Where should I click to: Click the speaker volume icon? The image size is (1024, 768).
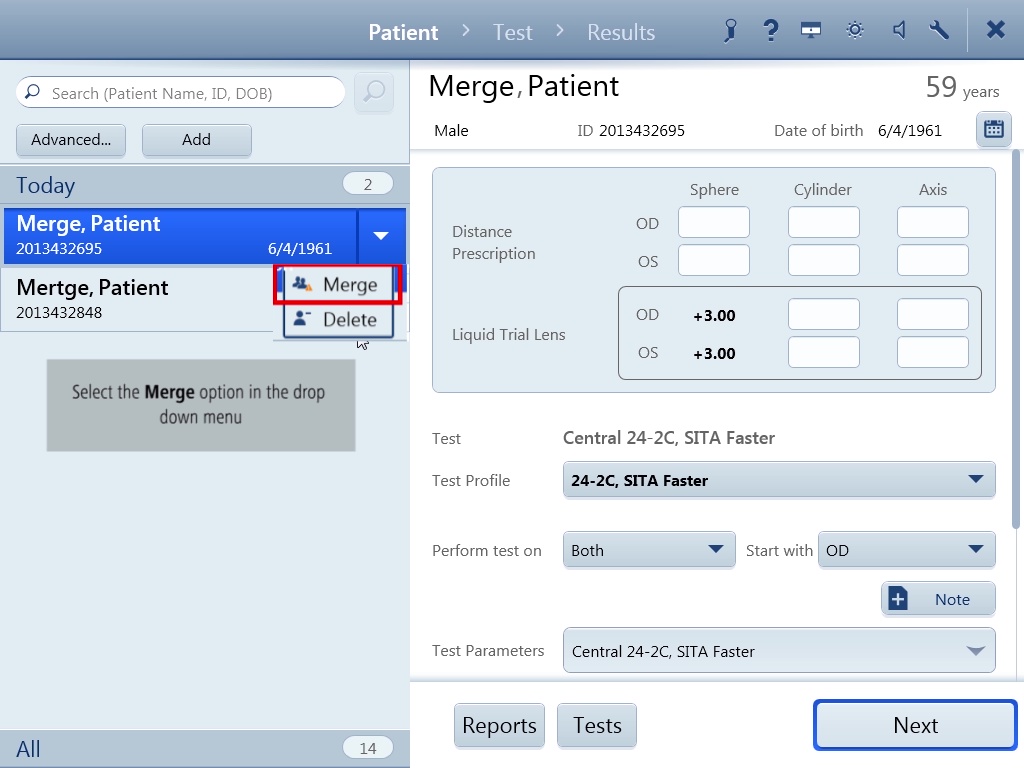coord(898,30)
